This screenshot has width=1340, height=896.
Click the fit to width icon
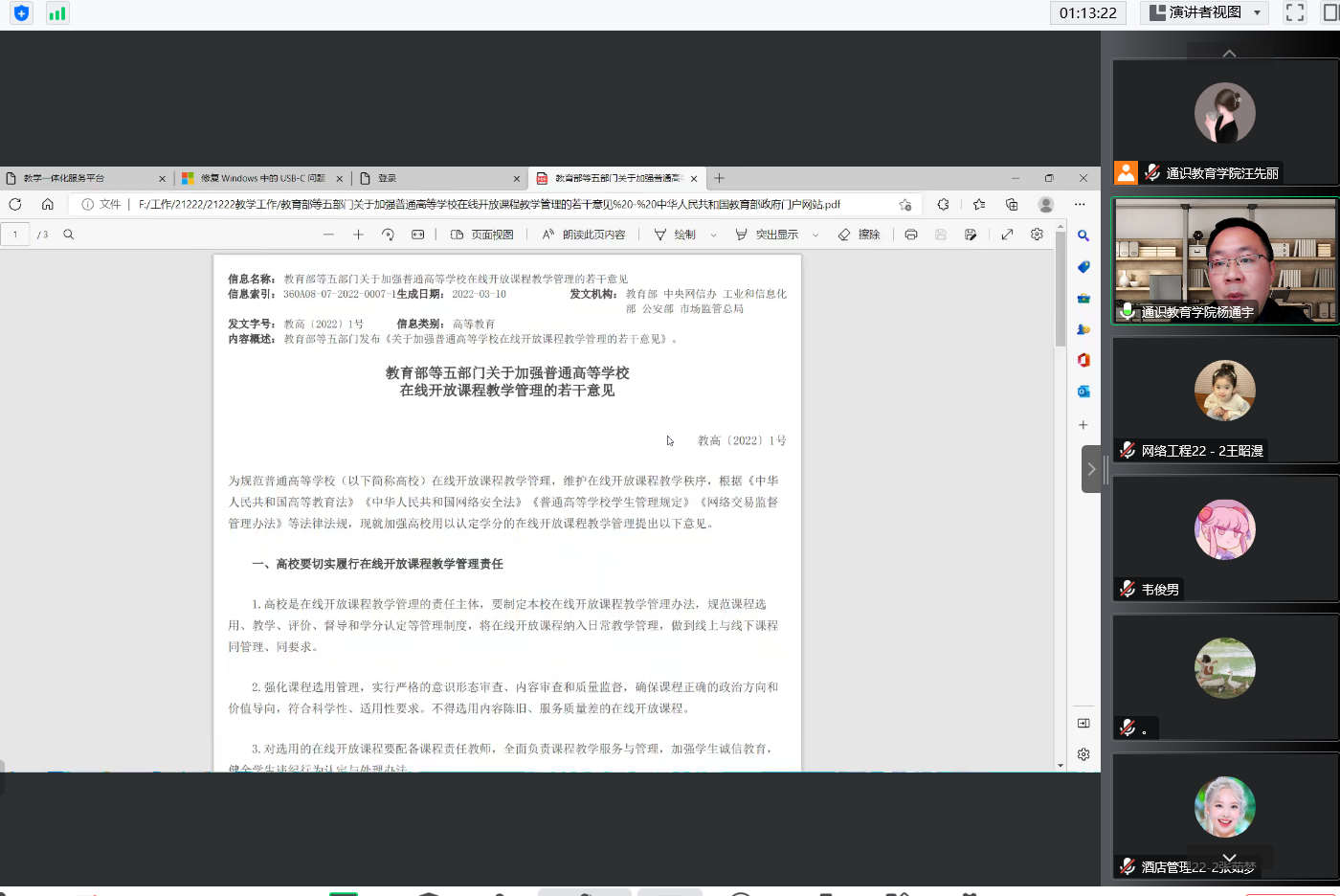pos(417,235)
